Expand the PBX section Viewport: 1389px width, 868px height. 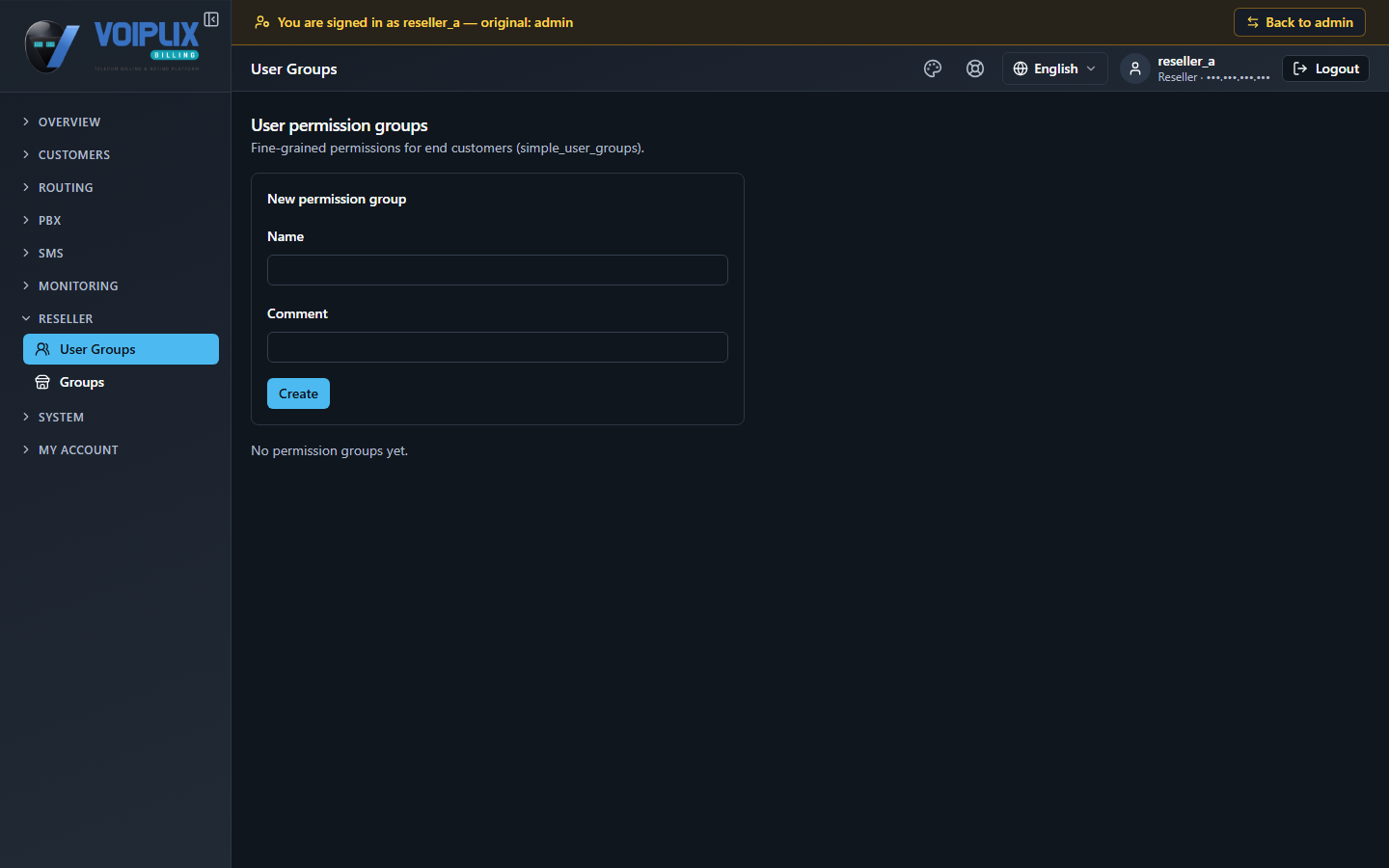click(50, 220)
